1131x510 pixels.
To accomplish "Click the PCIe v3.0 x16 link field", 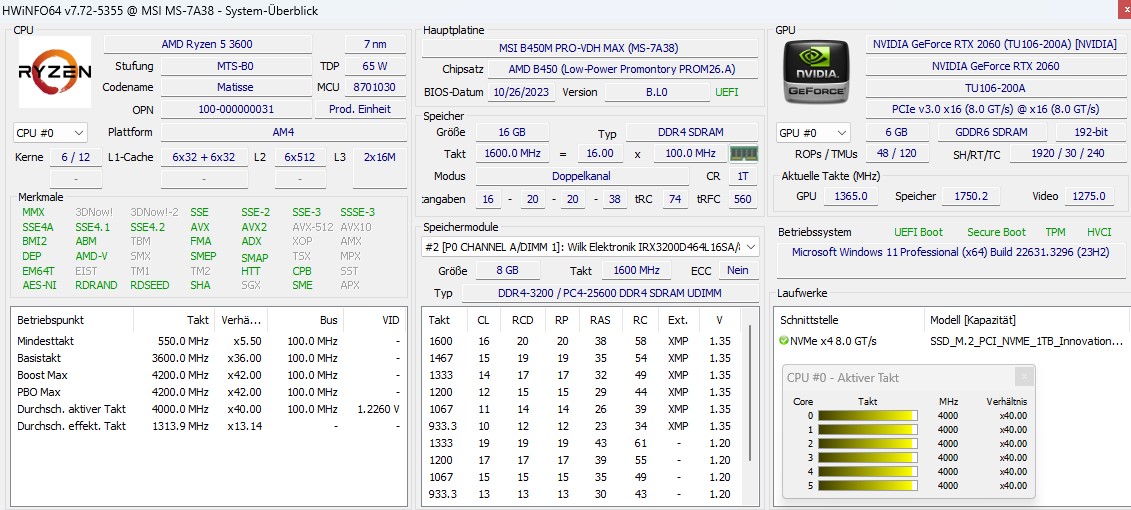I will click(995, 110).
